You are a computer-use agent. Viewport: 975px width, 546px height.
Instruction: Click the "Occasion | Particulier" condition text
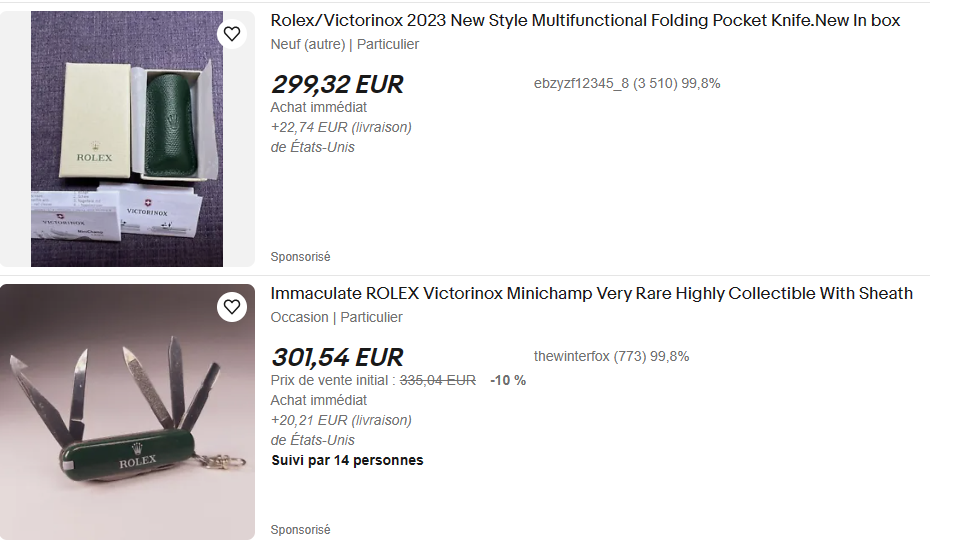(336, 318)
